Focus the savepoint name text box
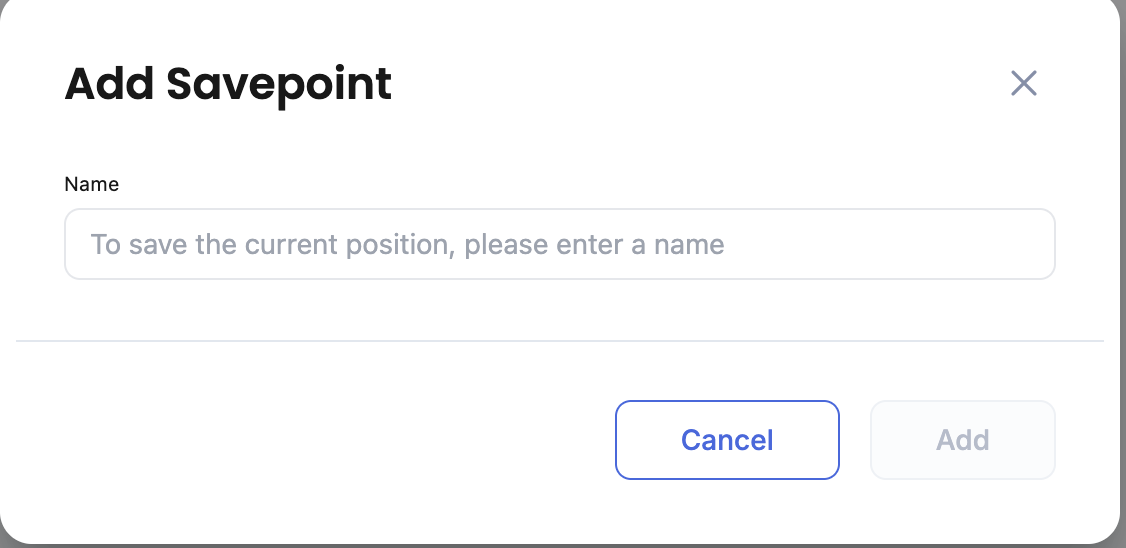The image size is (1126, 548). 559,244
